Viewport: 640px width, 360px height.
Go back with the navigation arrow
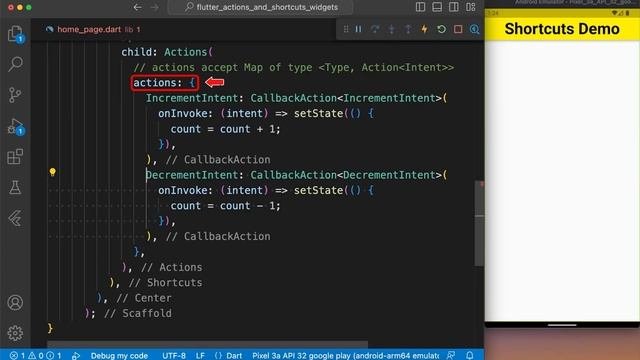pos(138,7)
